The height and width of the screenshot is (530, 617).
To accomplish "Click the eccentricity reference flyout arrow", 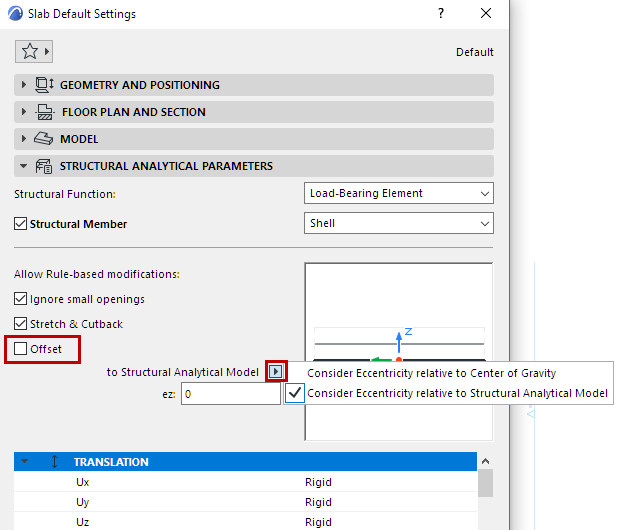I will click(x=276, y=371).
